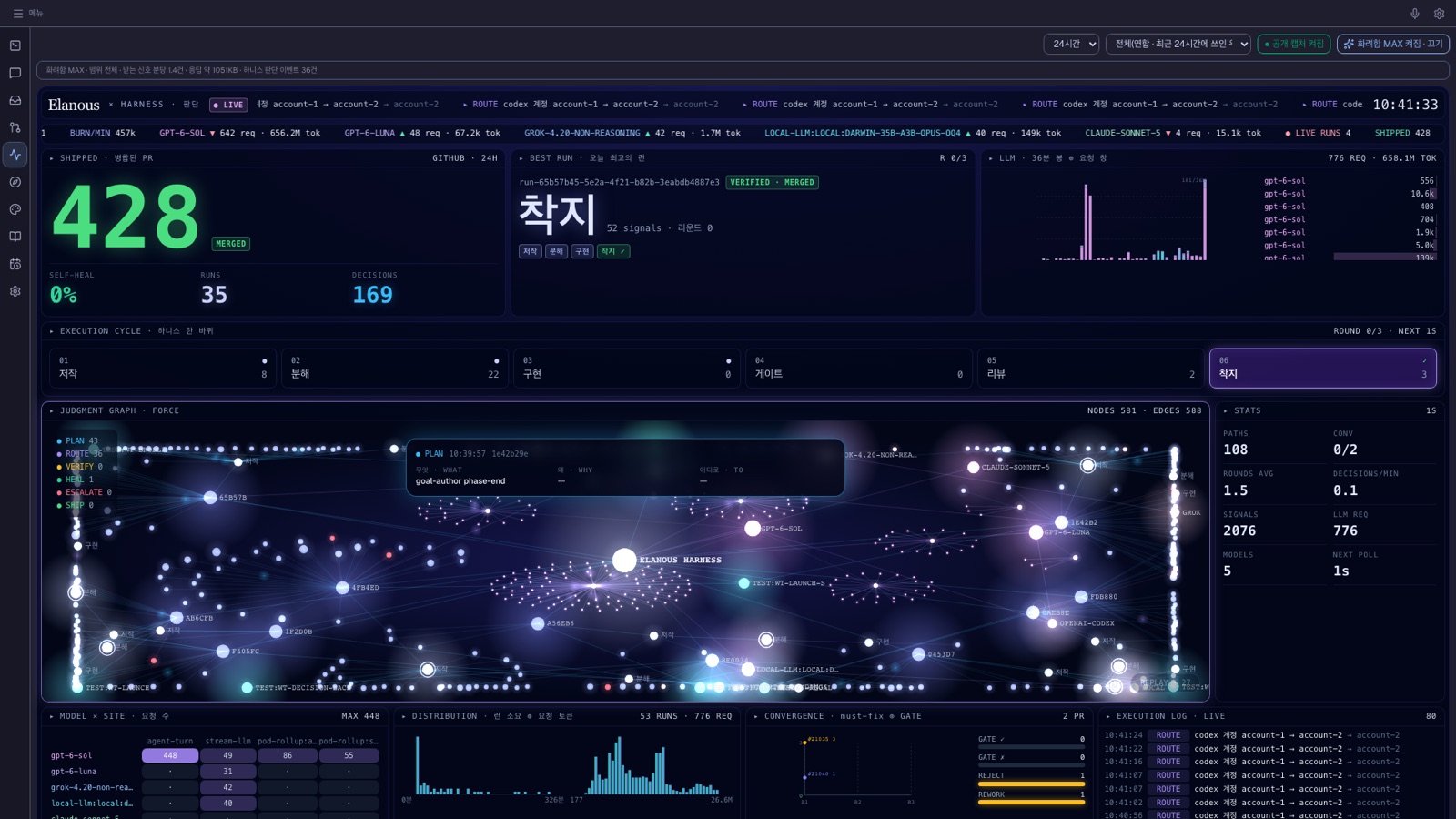This screenshot has width=1456, height=819.
Task: Click the VERIFIED · MERGED badge
Action: point(773,182)
